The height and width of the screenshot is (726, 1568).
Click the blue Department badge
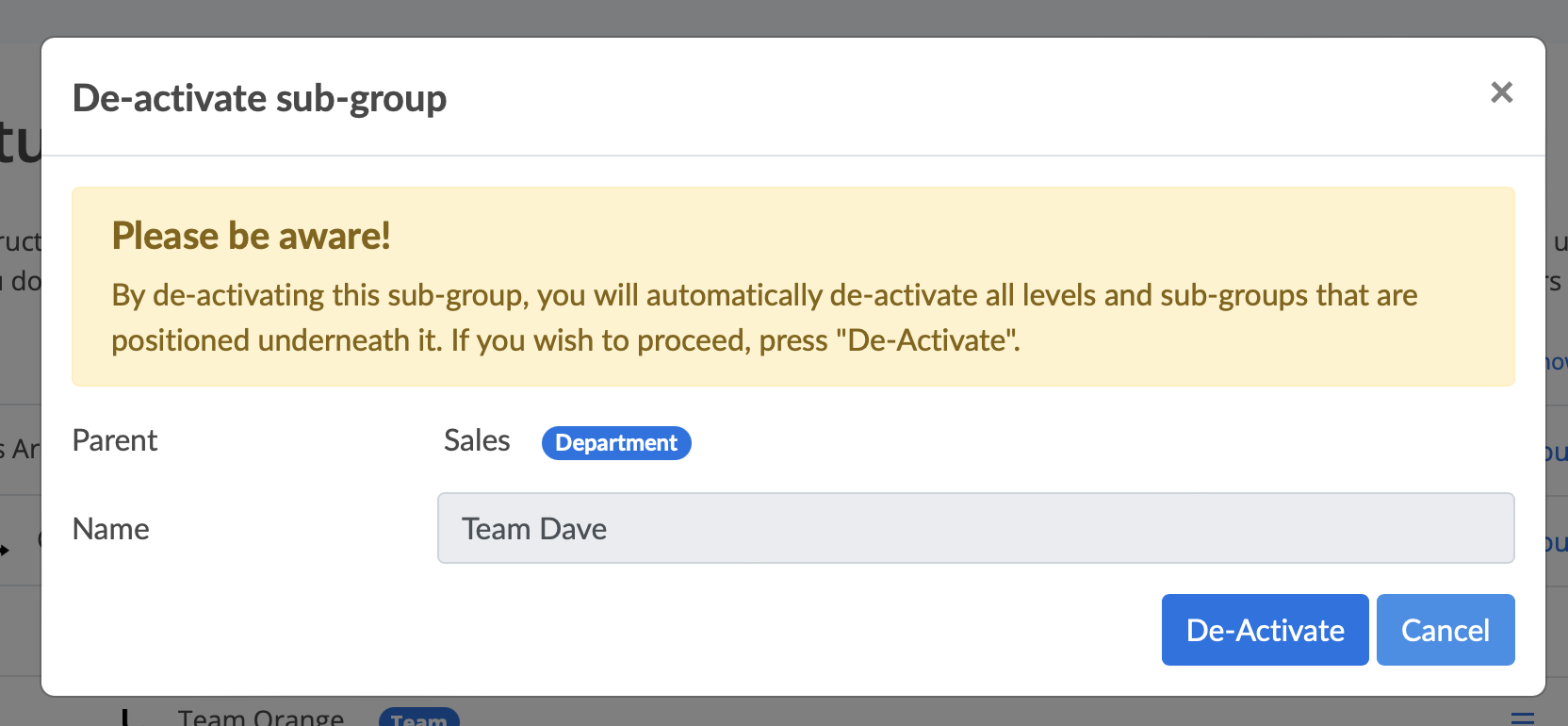(616, 443)
